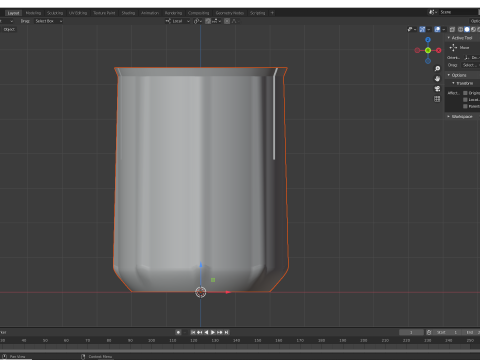
Task: Click the Scene name field
Action: [458, 12]
